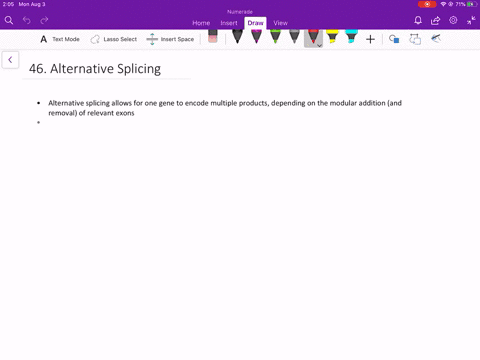Pick the black pen

tap(237, 37)
